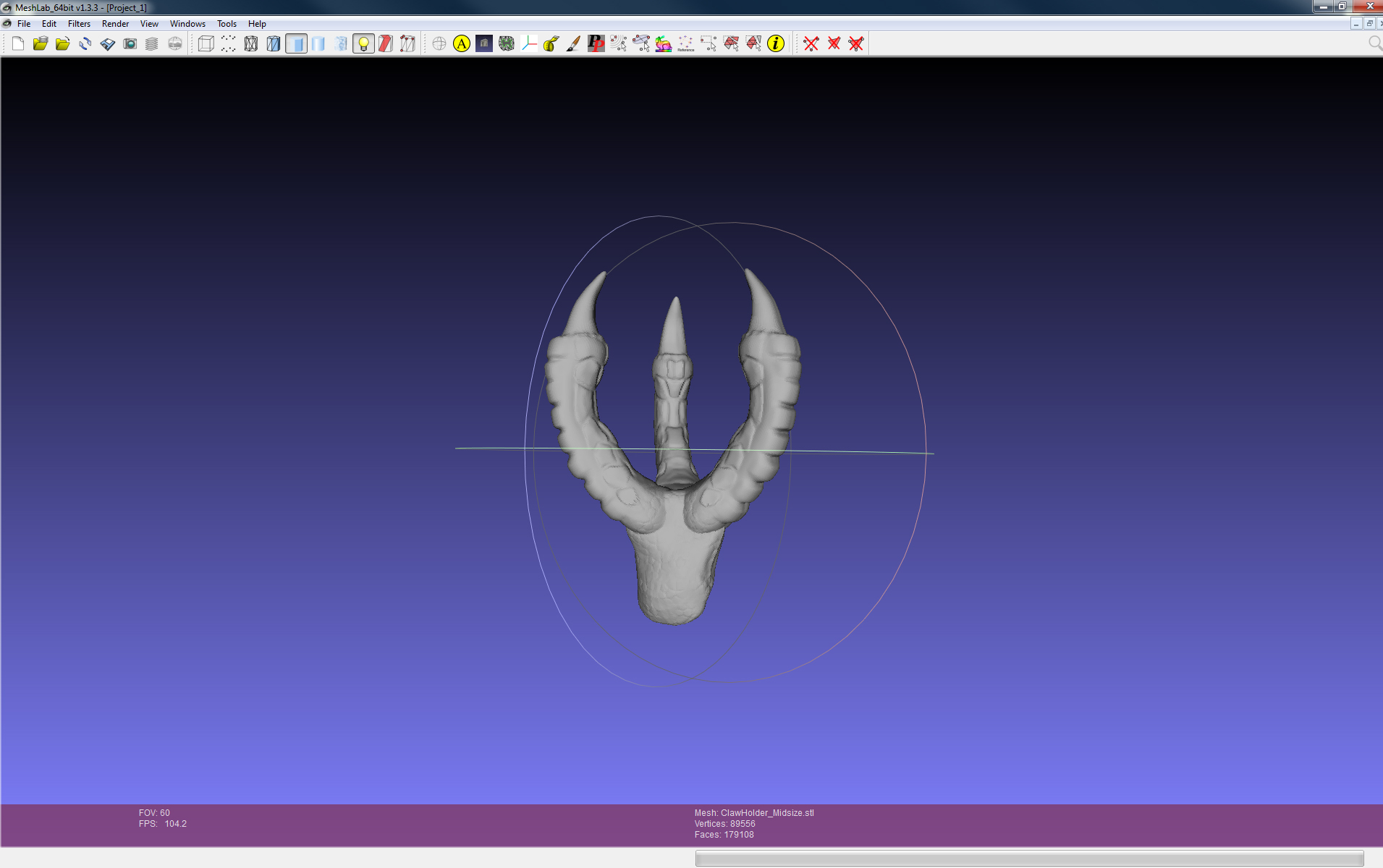This screenshot has height=868, width=1383.
Task: Delete selected faces
Action: click(x=834, y=43)
